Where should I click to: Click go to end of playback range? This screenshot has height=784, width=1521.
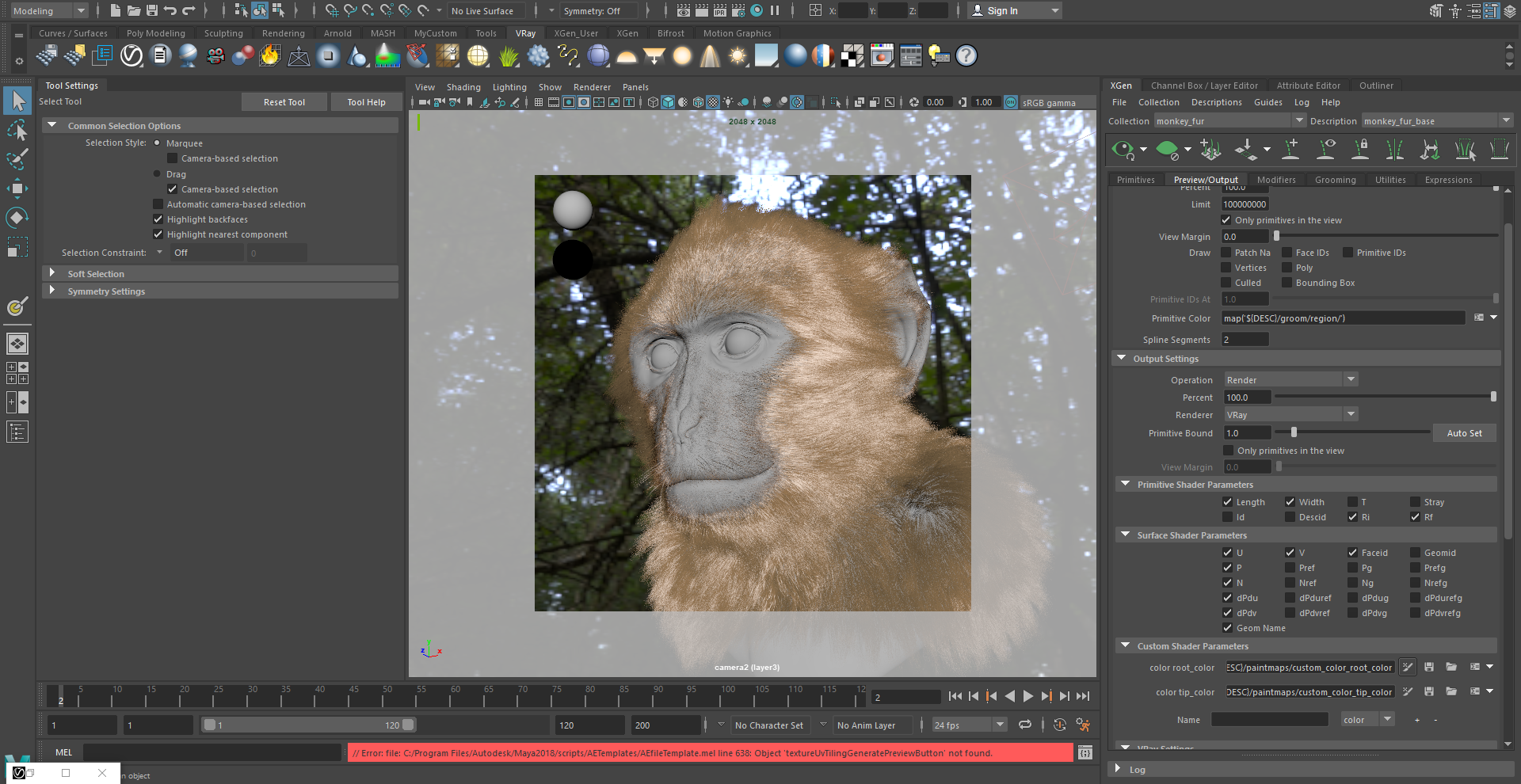(1083, 696)
